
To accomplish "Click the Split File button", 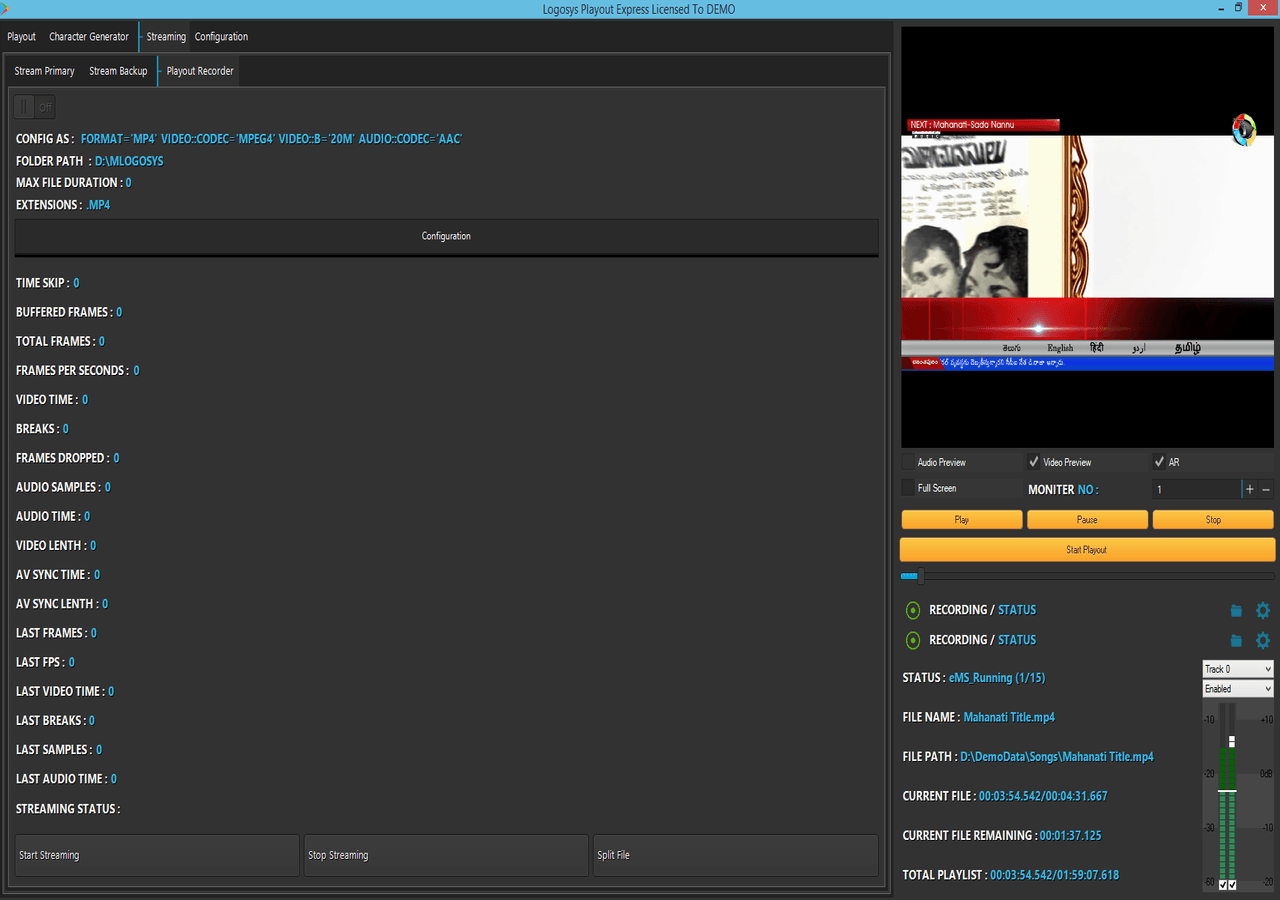I will pos(735,855).
